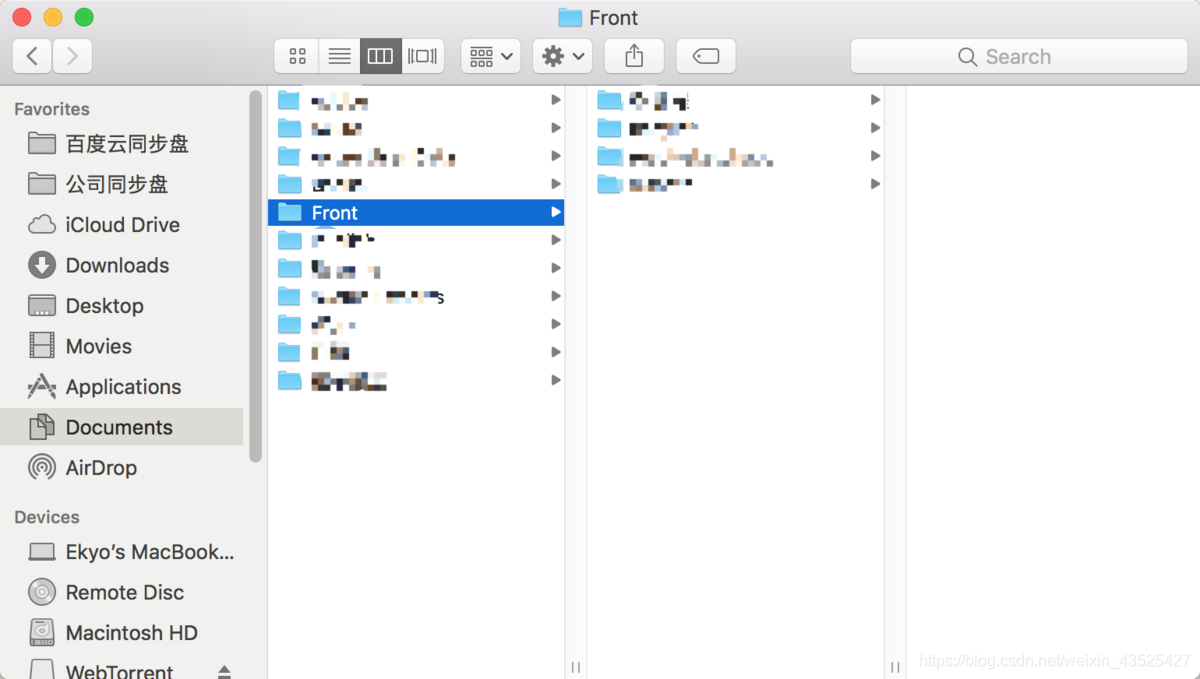This screenshot has height=679, width=1200.
Task: Select Ekyo's MacBook under Devices
Action: [x=122, y=552]
